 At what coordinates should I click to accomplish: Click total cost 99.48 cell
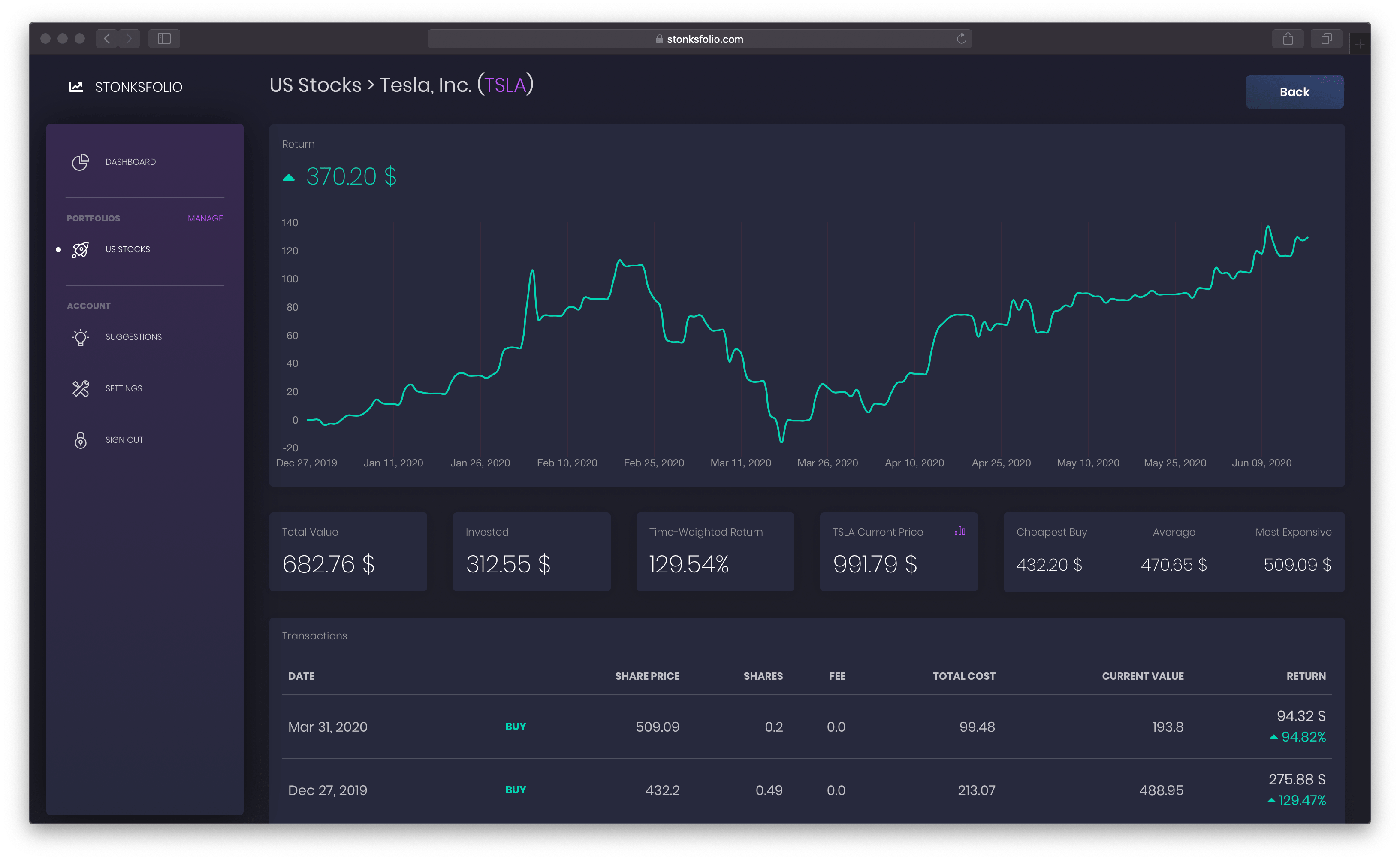pos(977,727)
